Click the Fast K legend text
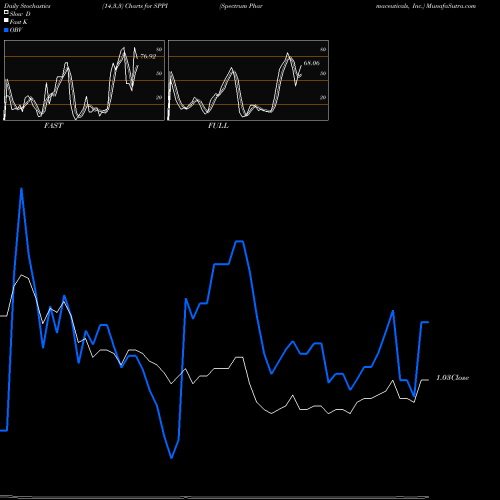Viewport: 500px width, 500px height. pos(19,22)
